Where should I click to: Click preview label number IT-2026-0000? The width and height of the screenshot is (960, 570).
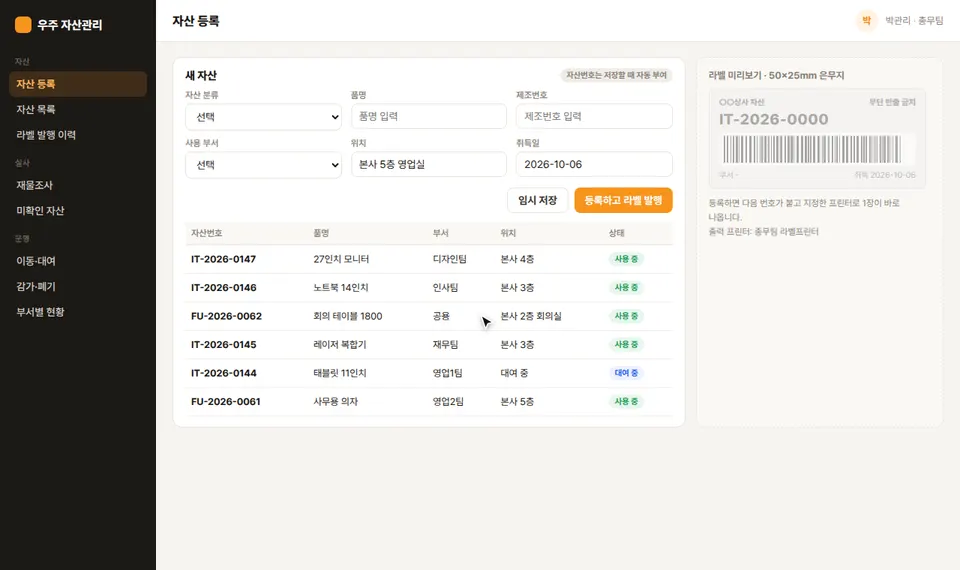tap(773, 119)
